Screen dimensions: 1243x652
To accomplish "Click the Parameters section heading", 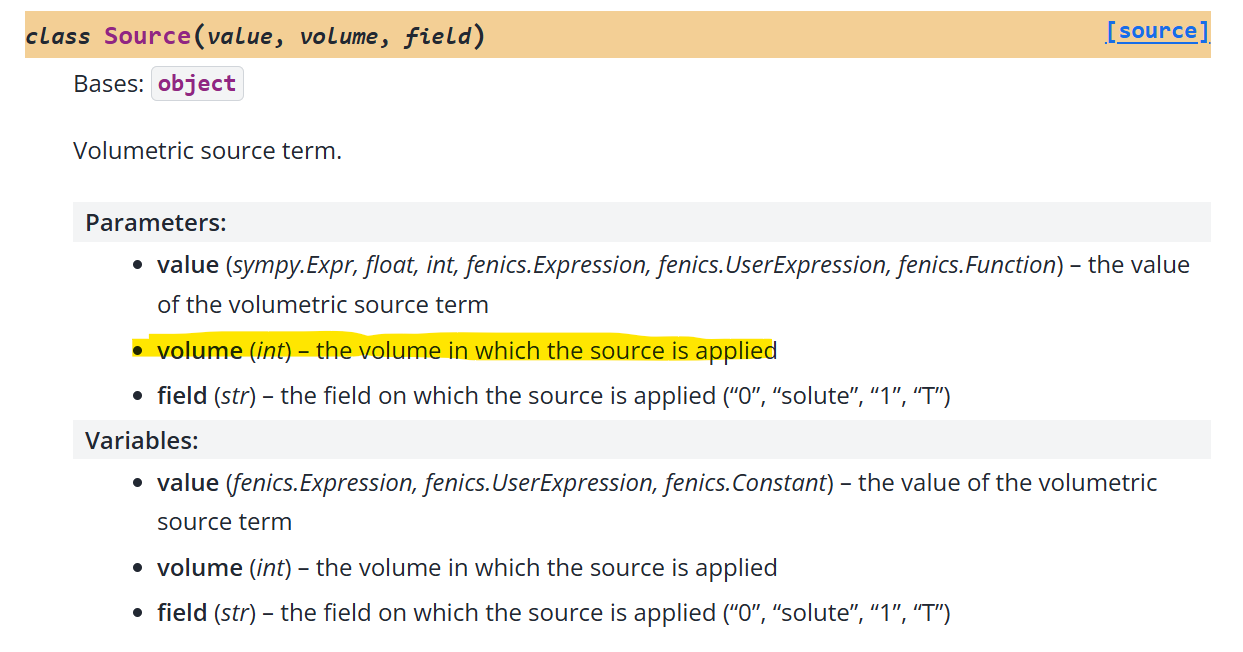I will pyautogui.click(x=156, y=222).
